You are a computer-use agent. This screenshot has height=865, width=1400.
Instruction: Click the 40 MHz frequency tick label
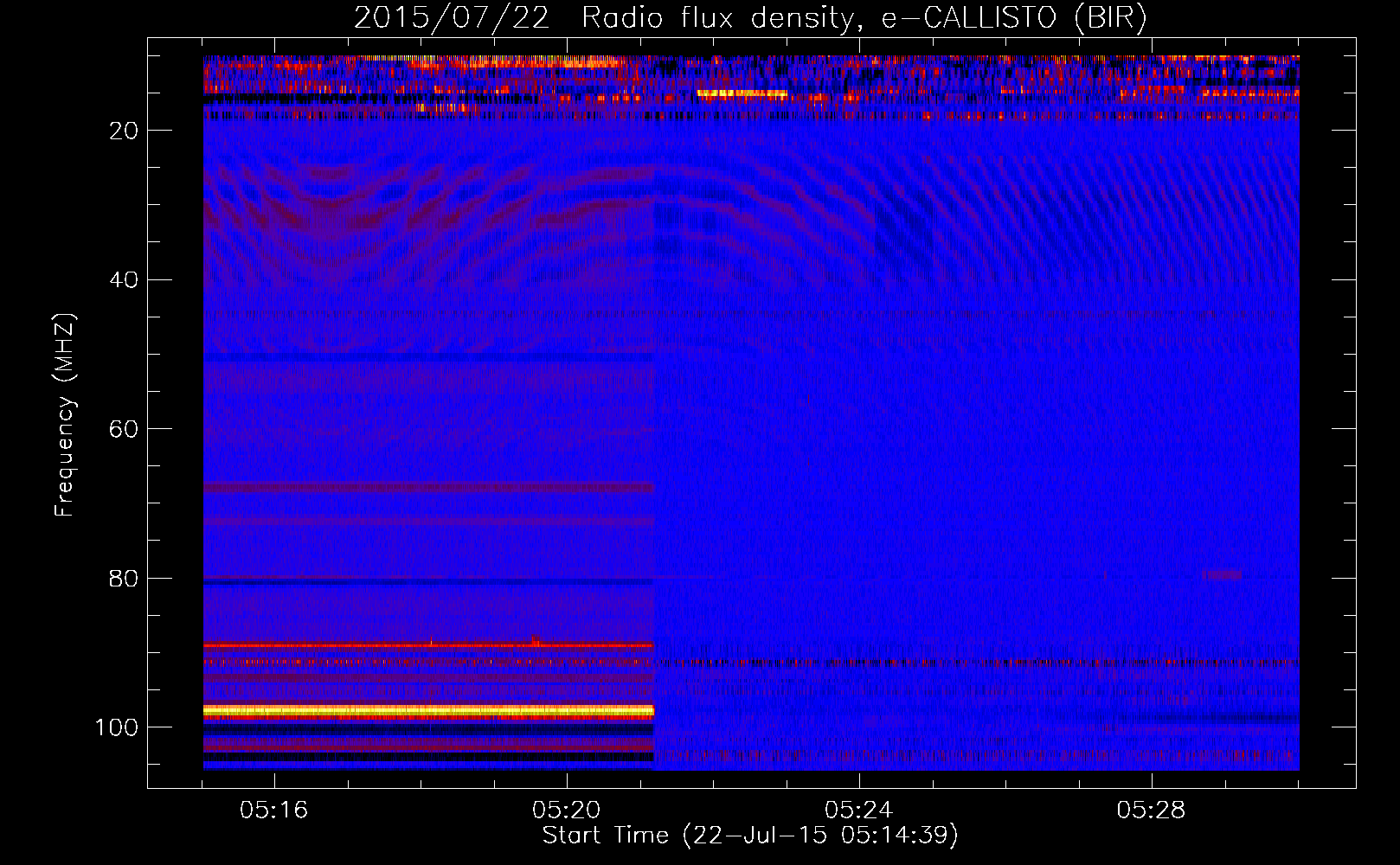124,280
